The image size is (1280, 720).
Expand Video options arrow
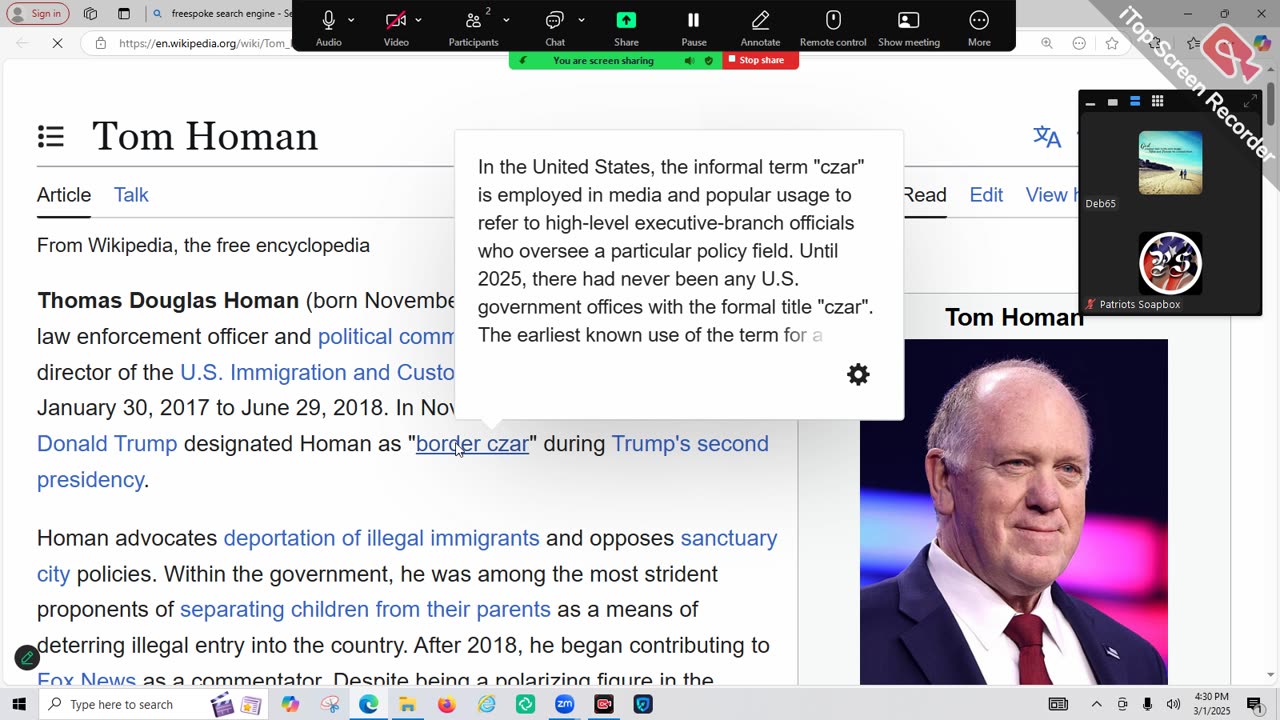coord(418,20)
